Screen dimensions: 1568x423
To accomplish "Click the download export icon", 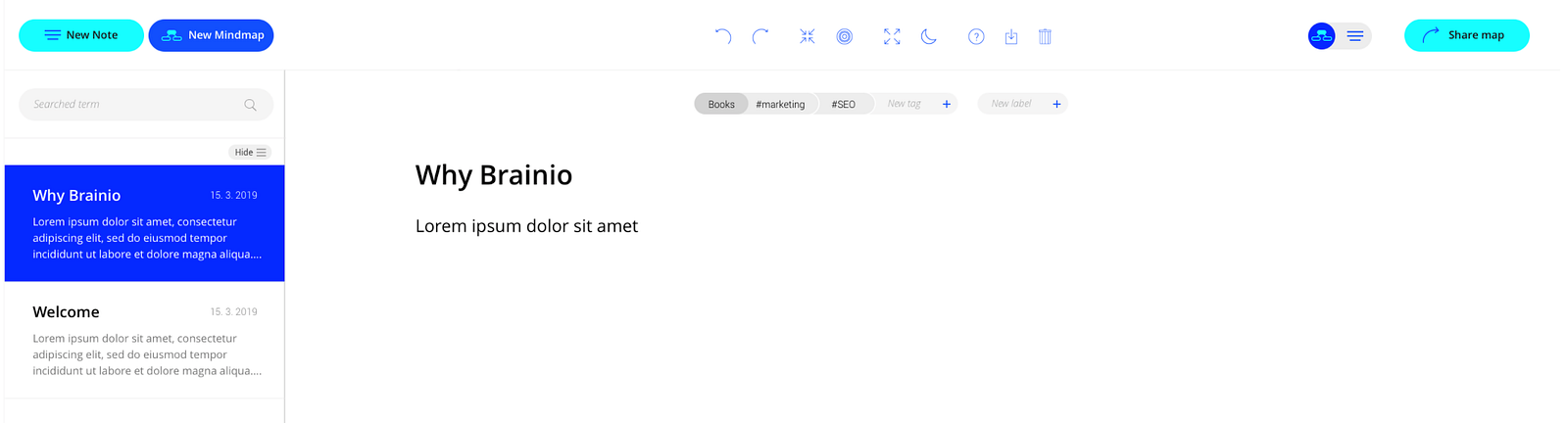I will pyautogui.click(x=1011, y=36).
